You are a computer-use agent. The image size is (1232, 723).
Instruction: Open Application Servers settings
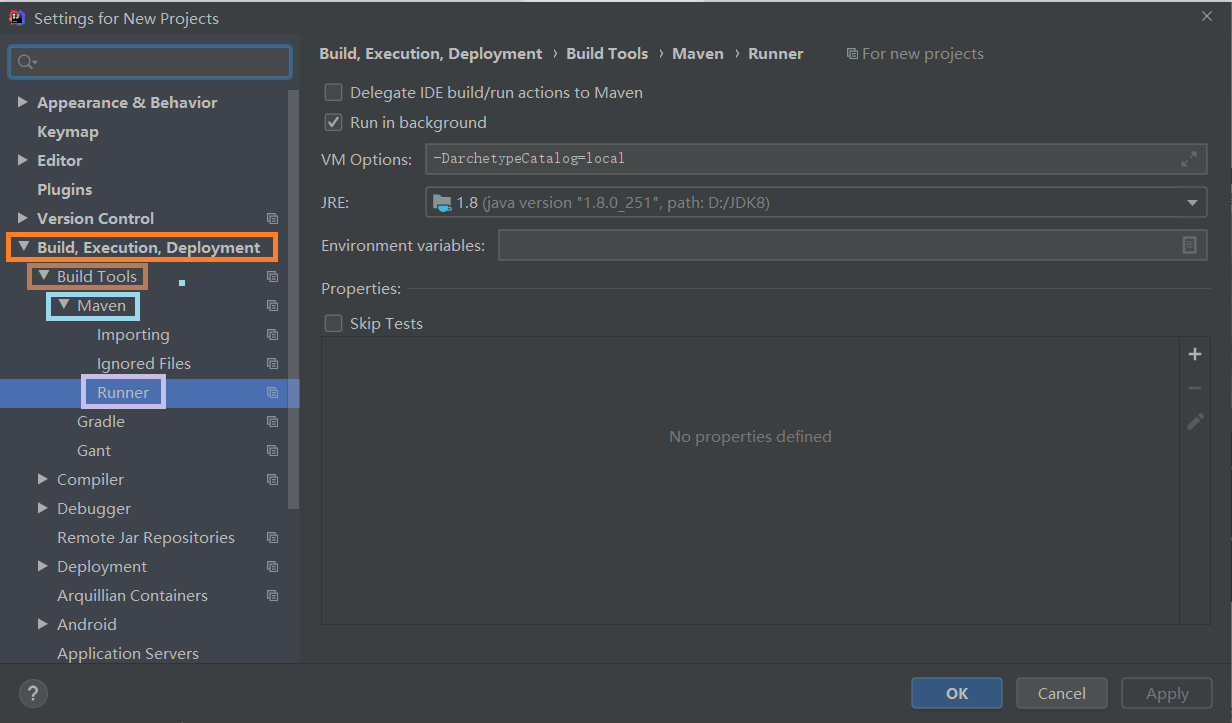point(128,653)
